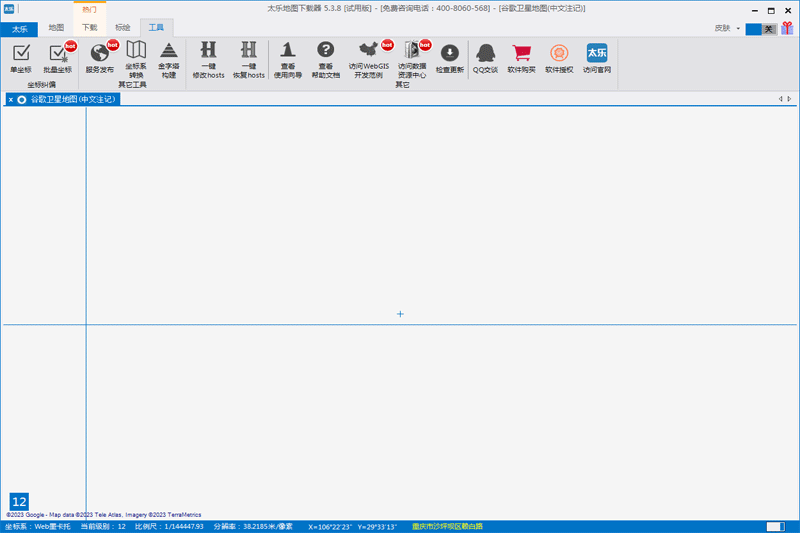Visit the 访问官网 website icon

click(597, 59)
